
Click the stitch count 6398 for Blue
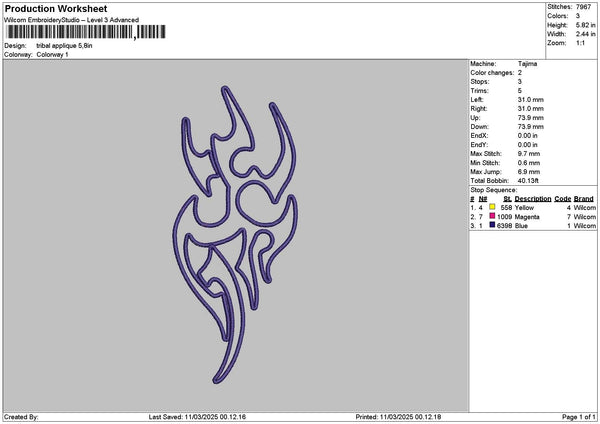[x=504, y=226]
